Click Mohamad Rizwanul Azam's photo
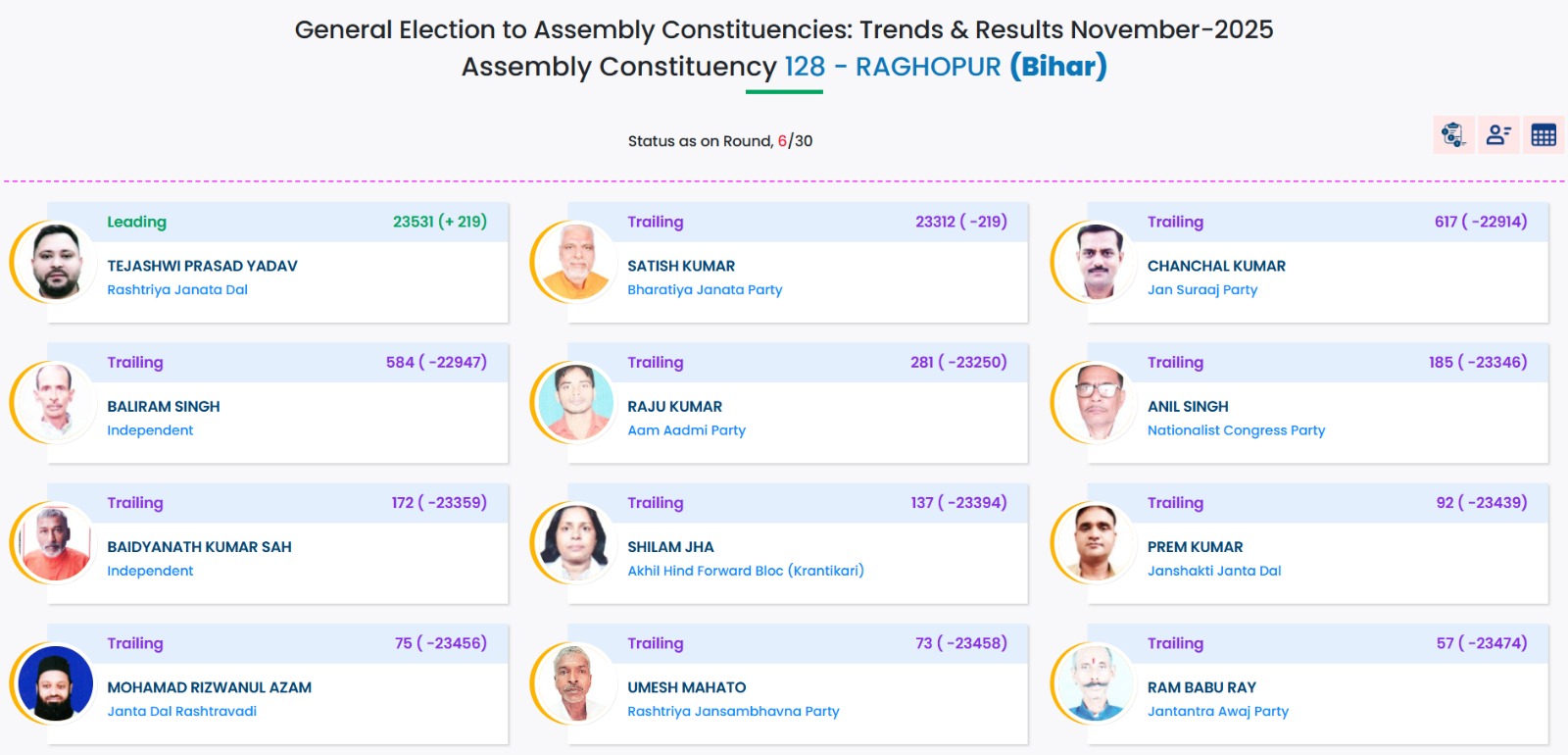Viewport: 1568px width, 755px height. (x=55, y=683)
